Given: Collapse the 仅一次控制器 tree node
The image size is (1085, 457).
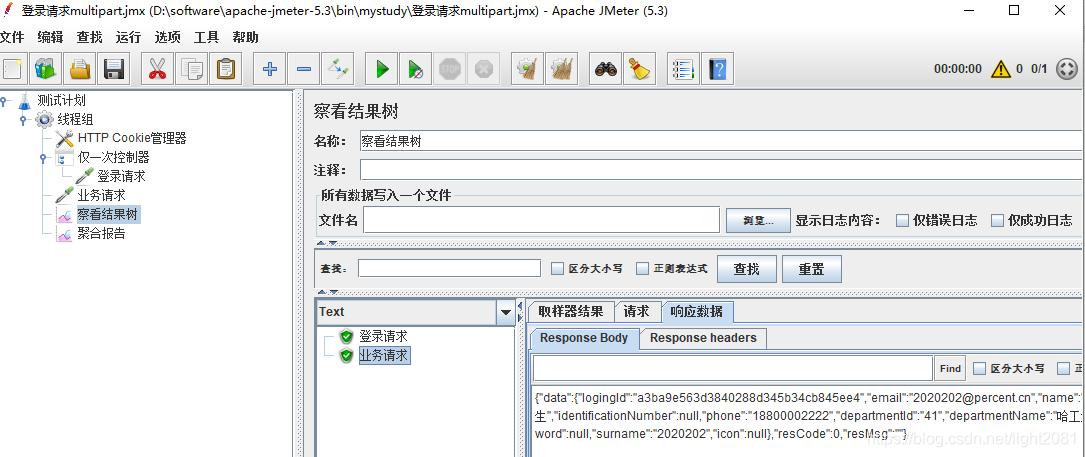Looking at the screenshot, I should (43, 158).
